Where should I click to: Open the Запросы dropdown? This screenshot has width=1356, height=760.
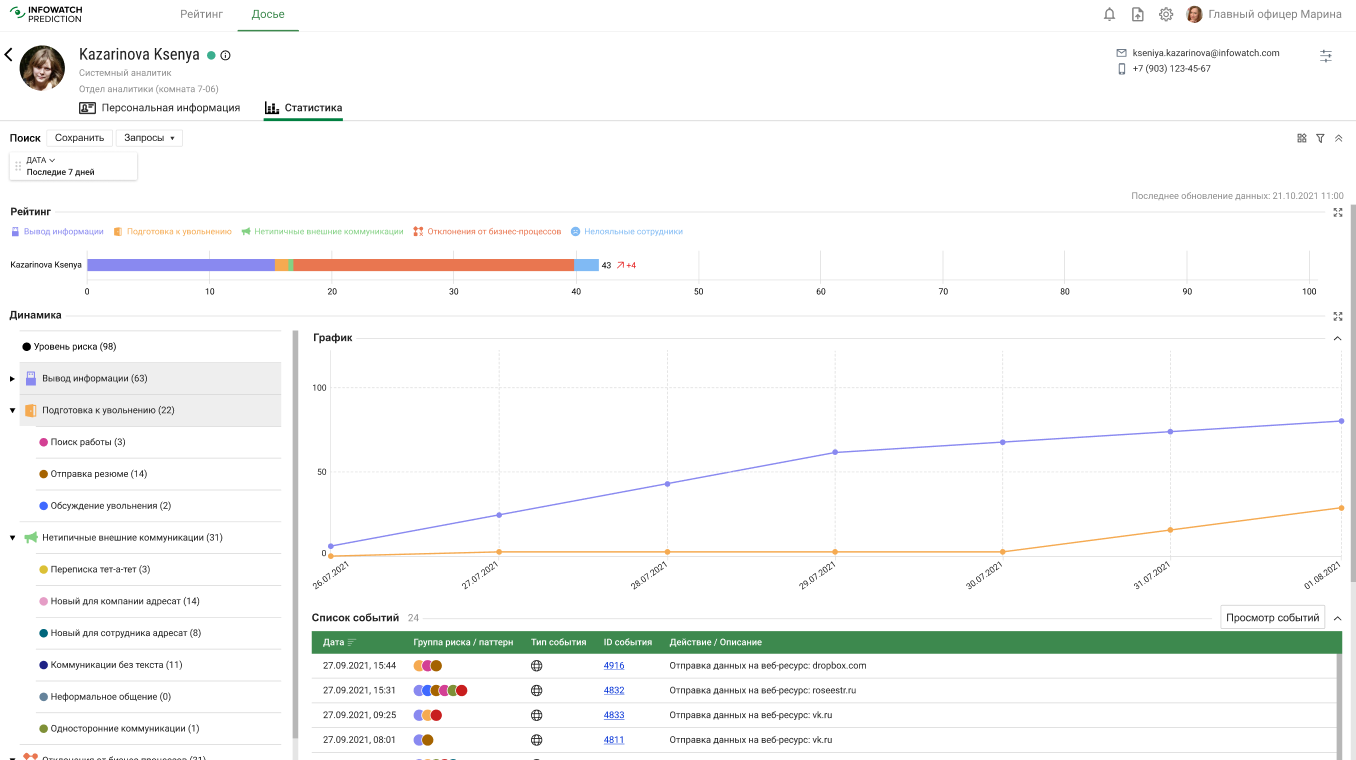tap(149, 138)
